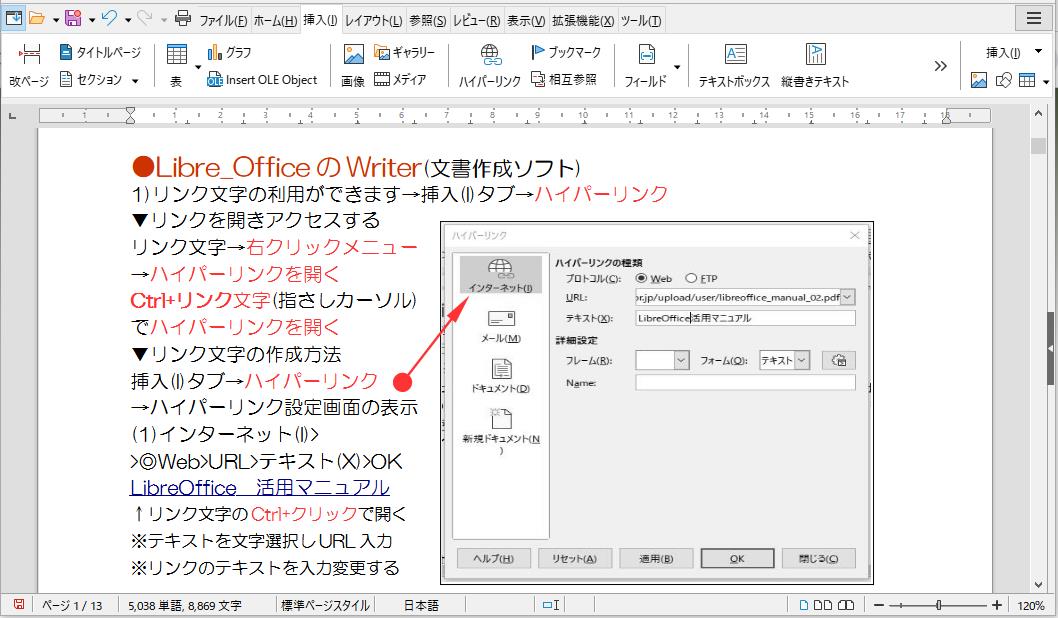1058x618 pixels.
Task: Switch to the 表示(V) tab
Action: (x=526, y=20)
